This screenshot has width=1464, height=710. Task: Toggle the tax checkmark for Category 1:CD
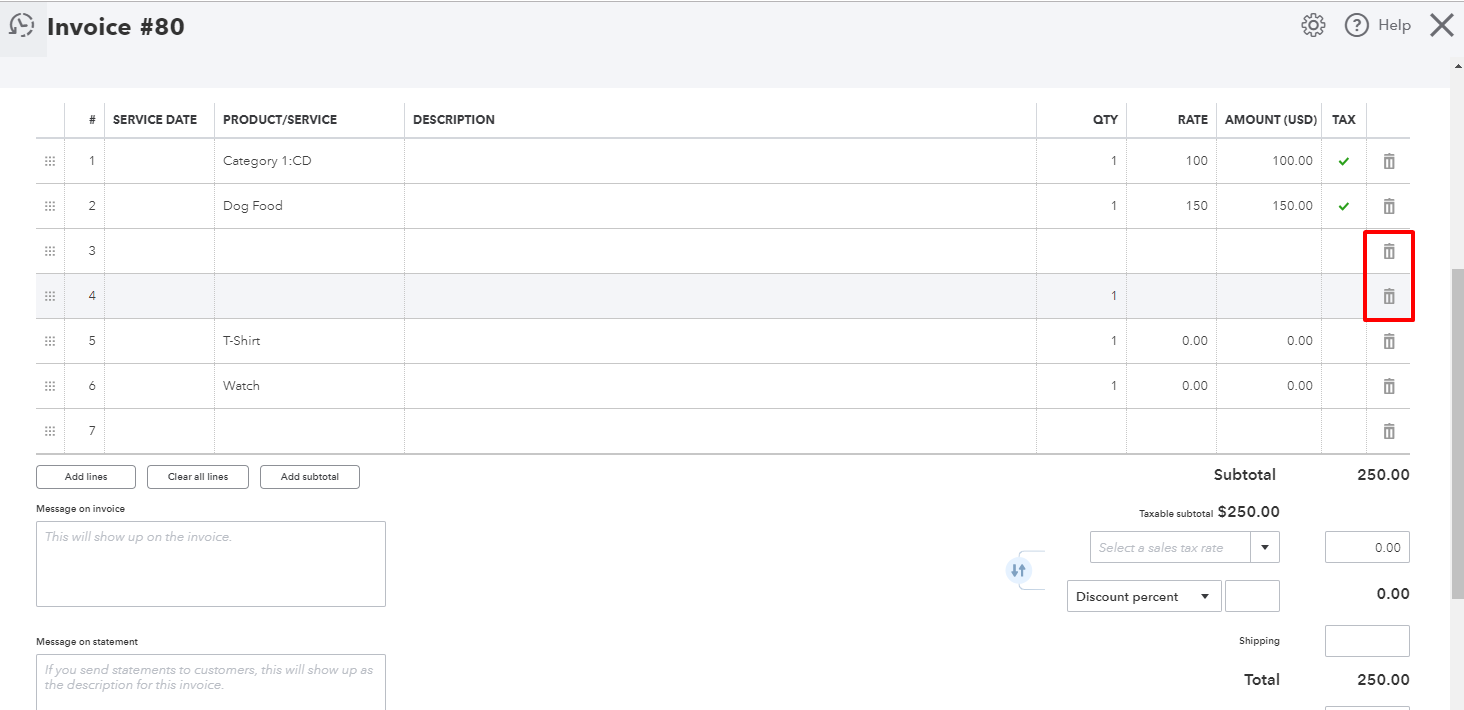(1344, 161)
